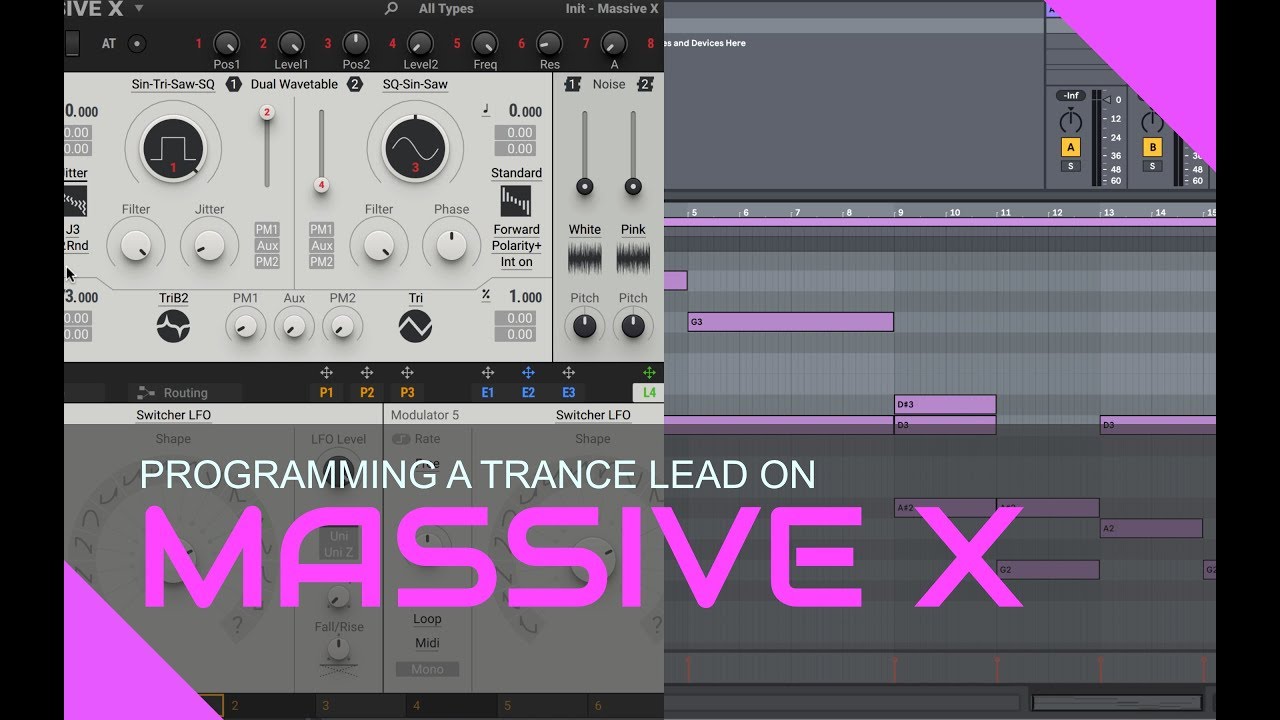Grab the green drag handle above L4
Screen dimensions: 1280x720
tap(649, 373)
